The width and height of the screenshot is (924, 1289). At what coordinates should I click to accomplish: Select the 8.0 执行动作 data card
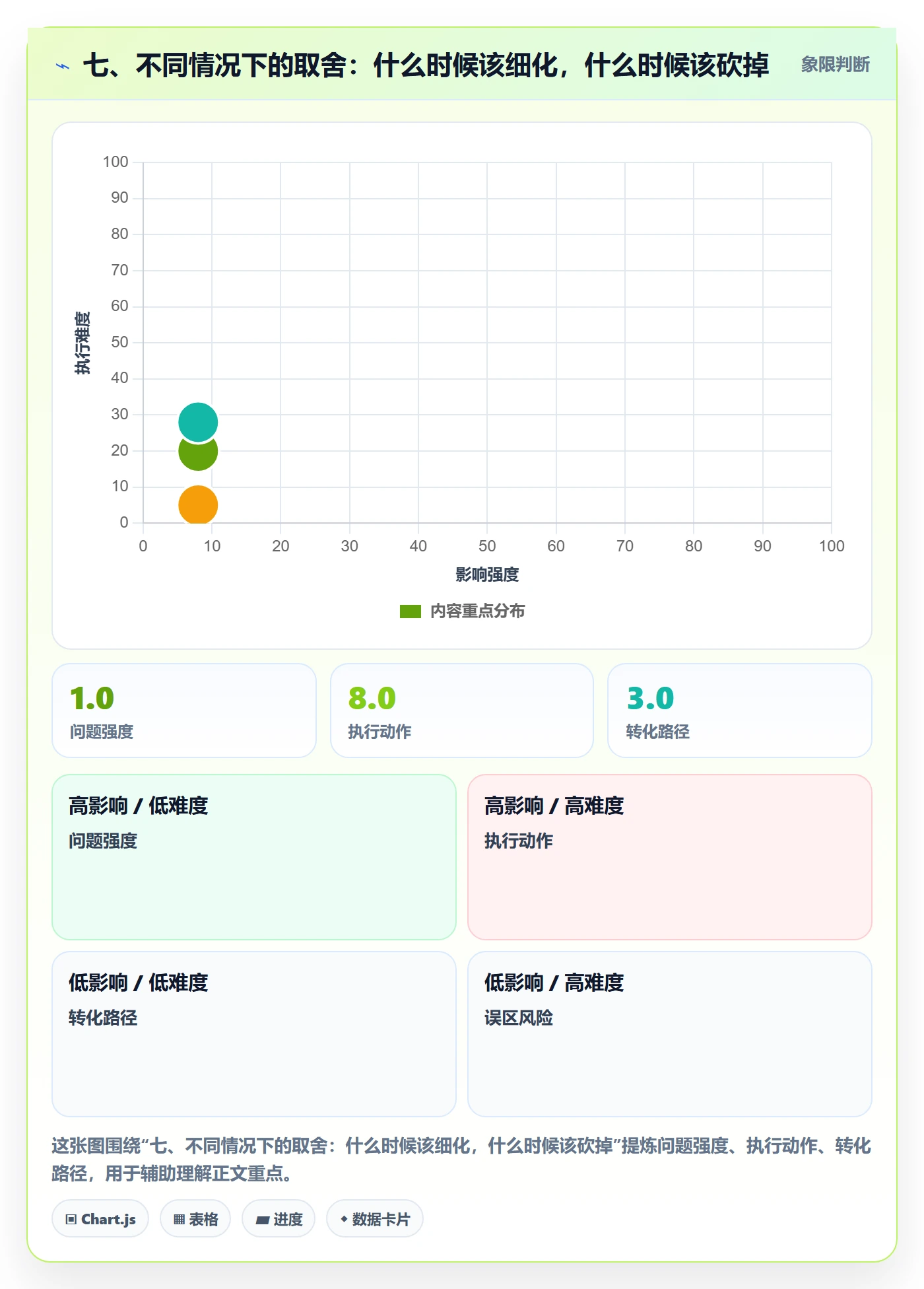(462, 711)
